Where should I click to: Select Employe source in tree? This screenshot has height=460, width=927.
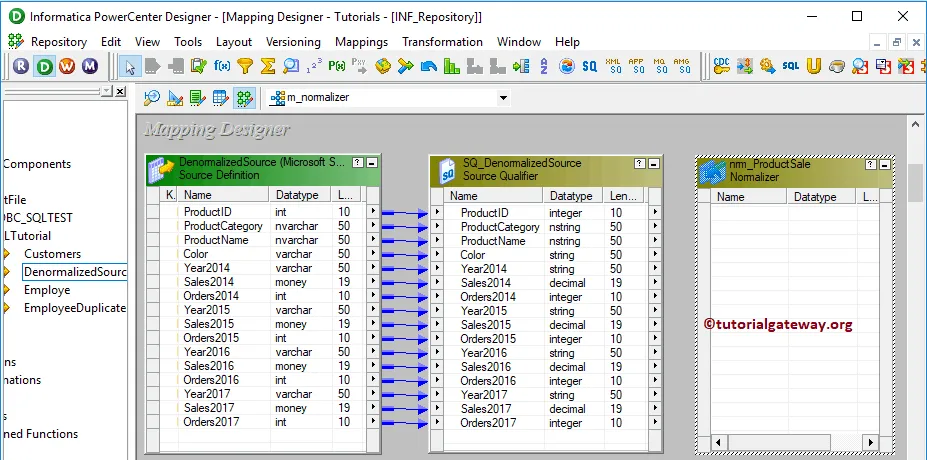(x=47, y=290)
